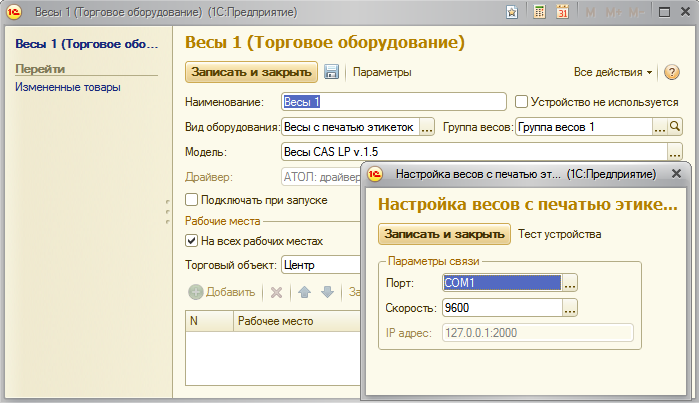
Task: Open Скорость selection ellipsis button
Action: tap(570, 308)
